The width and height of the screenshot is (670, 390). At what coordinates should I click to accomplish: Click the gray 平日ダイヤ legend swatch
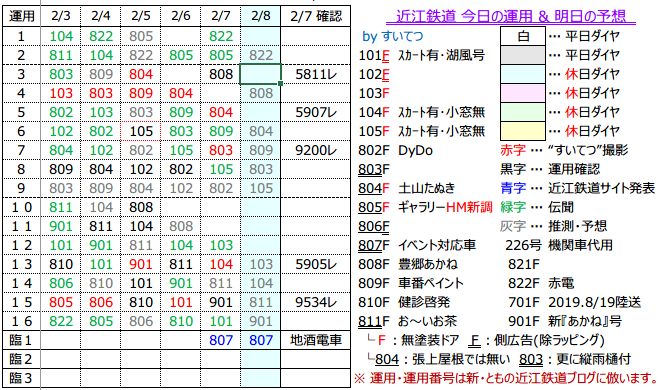[523, 55]
